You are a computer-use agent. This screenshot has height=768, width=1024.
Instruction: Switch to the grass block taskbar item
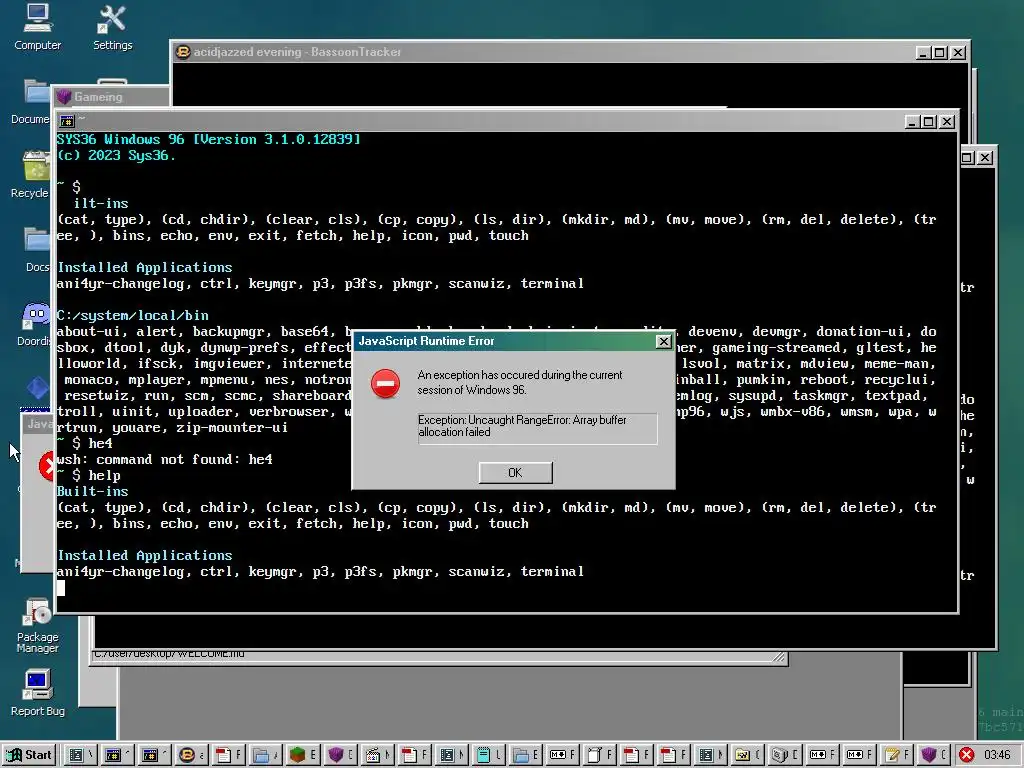coord(302,755)
